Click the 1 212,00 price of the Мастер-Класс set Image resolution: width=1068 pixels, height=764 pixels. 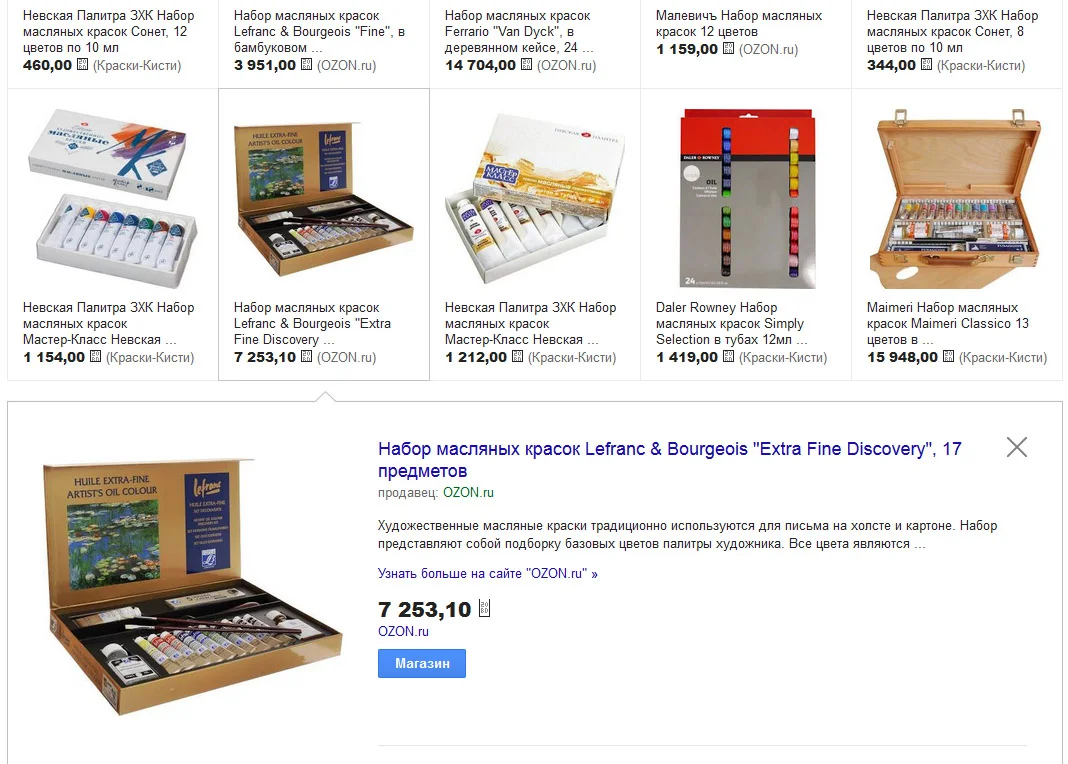pyautogui.click(x=475, y=357)
